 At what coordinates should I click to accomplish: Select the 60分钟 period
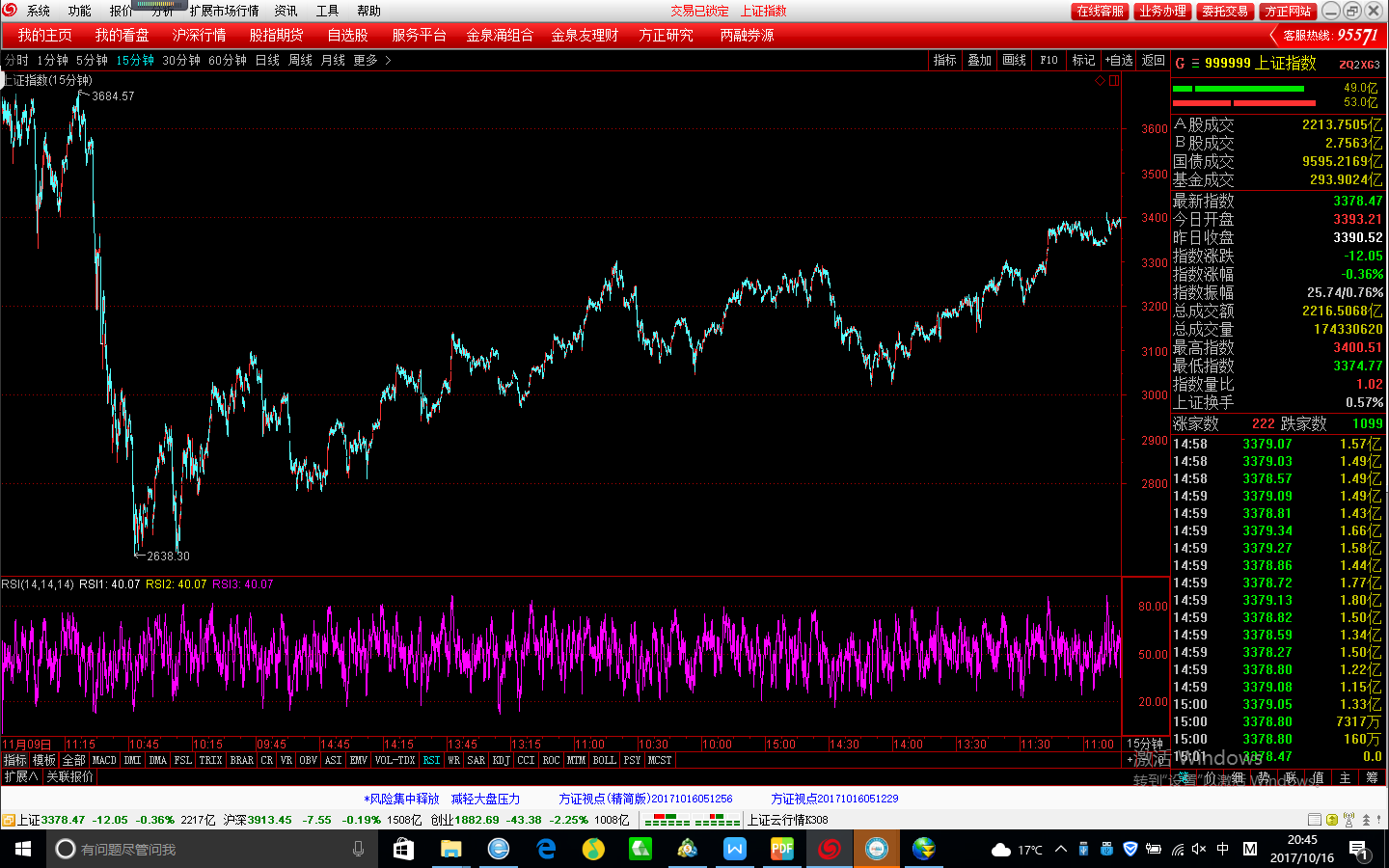coord(228,60)
